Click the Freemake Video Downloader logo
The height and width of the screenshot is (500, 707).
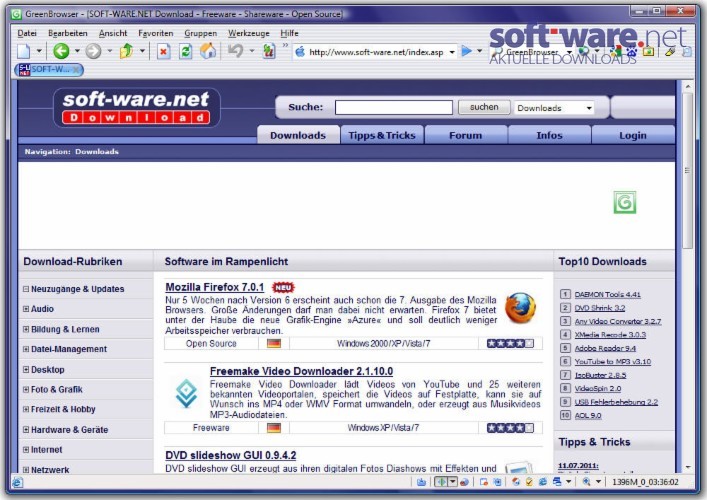[186, 393]
